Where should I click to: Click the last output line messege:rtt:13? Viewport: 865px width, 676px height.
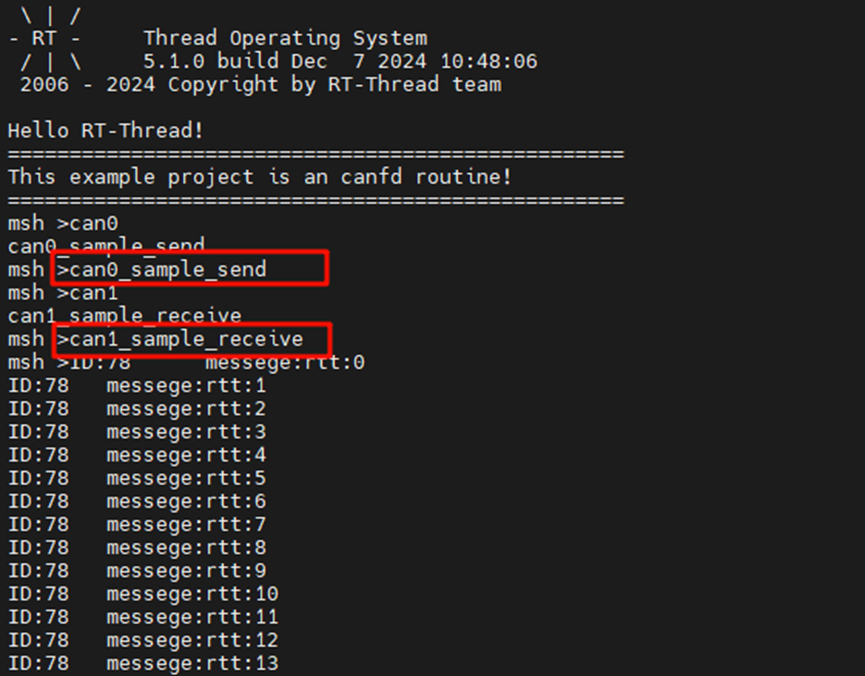pyautogui.click(x=143, y=663)
